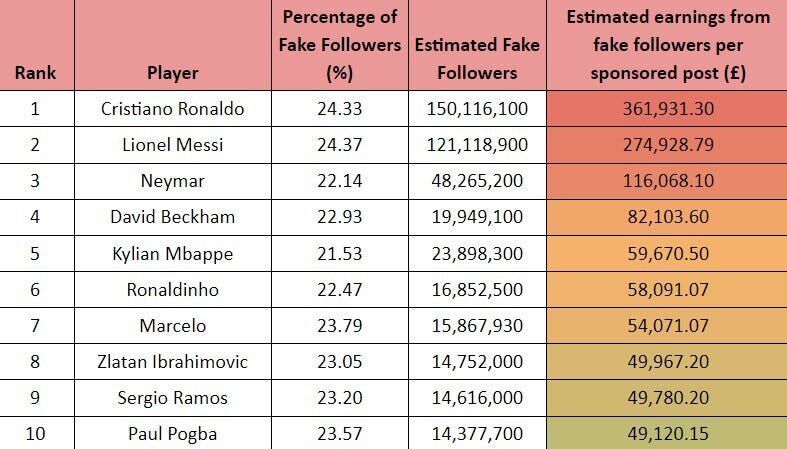
Task: Click the green 49,120.15 earnings cell
Action: [667, 433]
